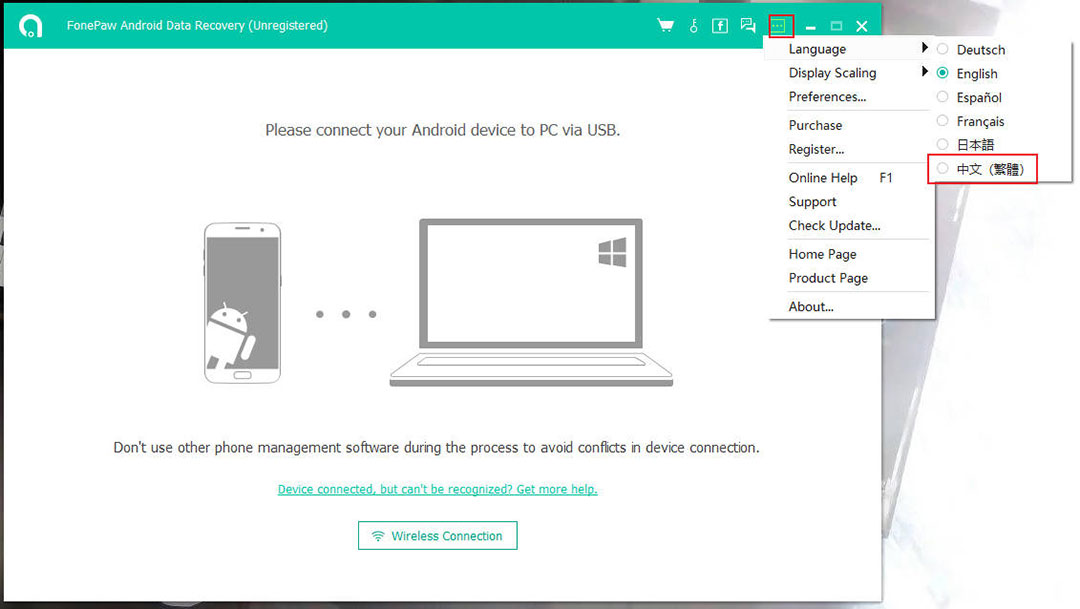
Task: Close the FonePaw window
Action: (x=862, y=26)
